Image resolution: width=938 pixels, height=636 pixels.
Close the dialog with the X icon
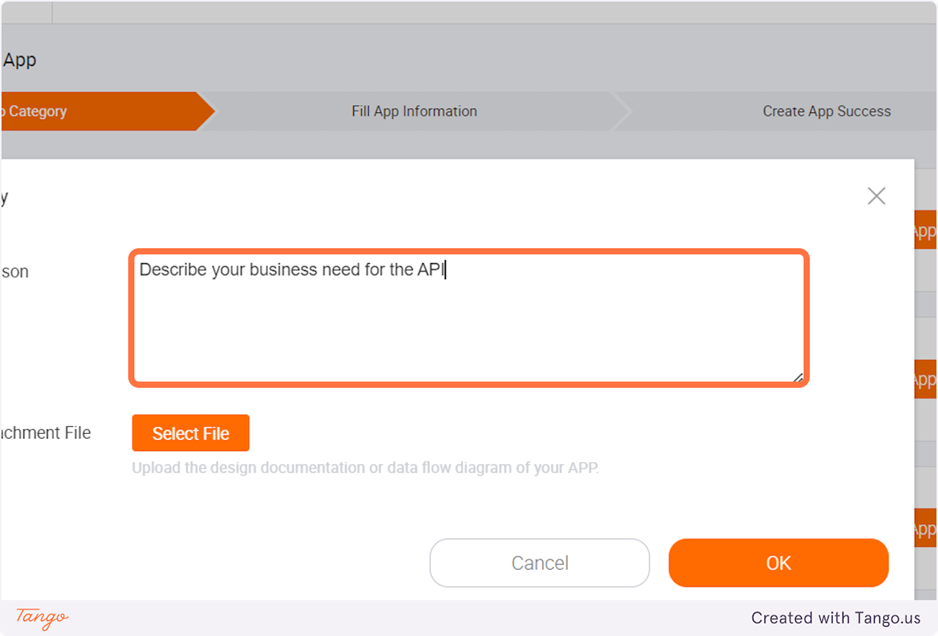pyautogui.click(x=876, y=196)
